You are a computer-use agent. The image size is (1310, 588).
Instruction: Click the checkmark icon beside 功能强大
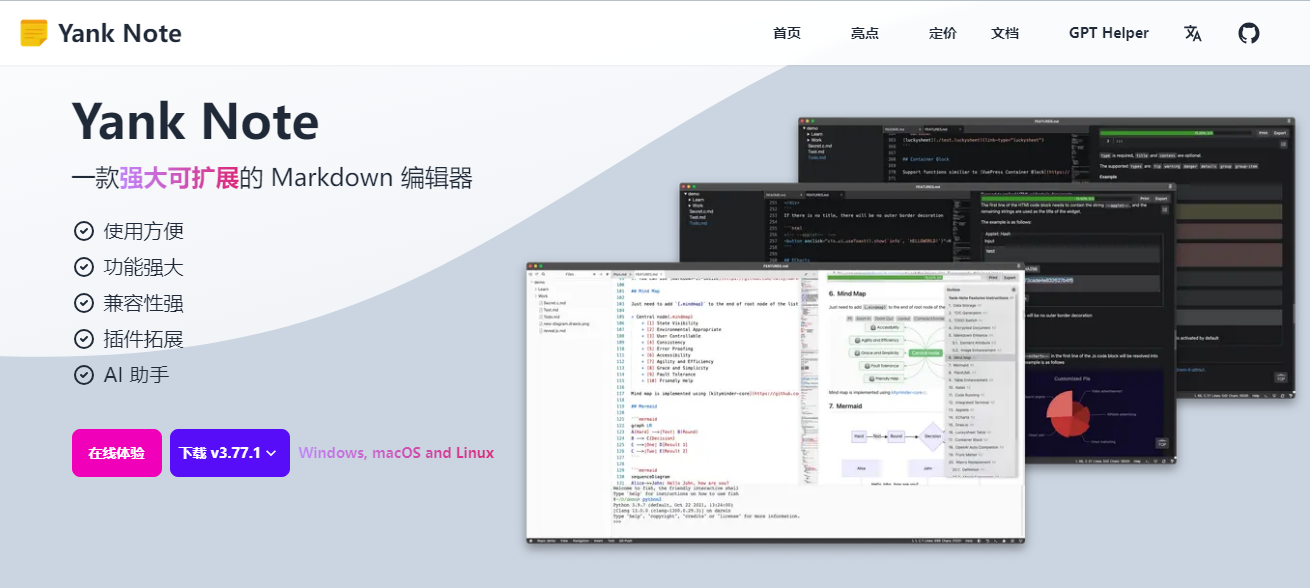83,266
